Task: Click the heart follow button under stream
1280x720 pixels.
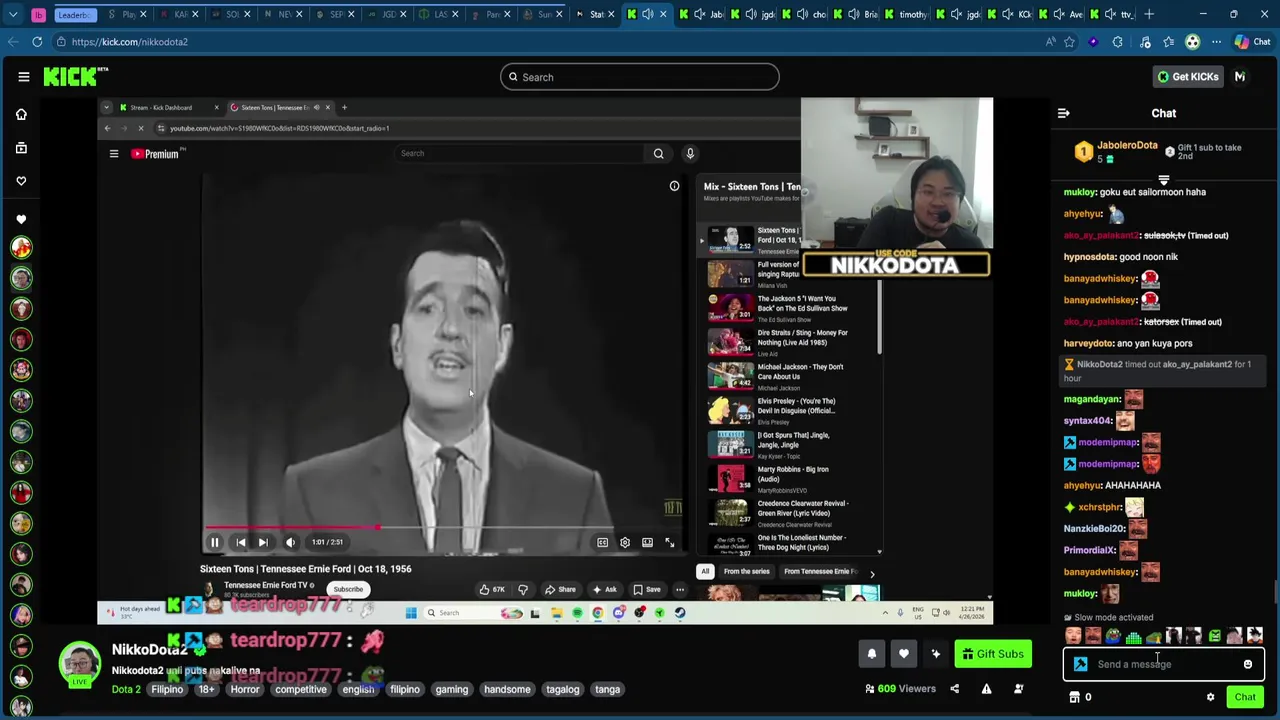Action: [x=903, y=654]
